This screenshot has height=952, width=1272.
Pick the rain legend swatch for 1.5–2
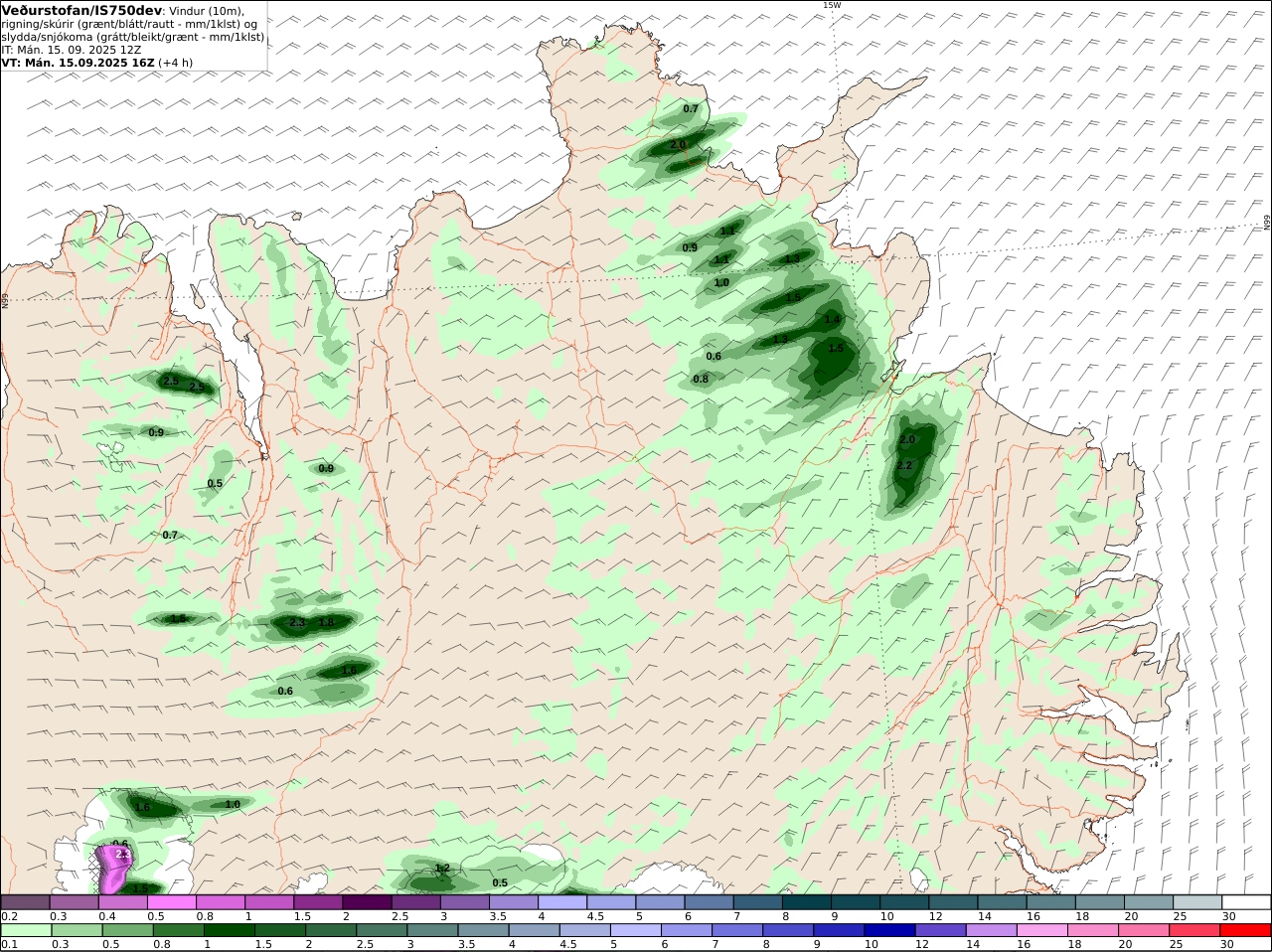pos(279,930)
